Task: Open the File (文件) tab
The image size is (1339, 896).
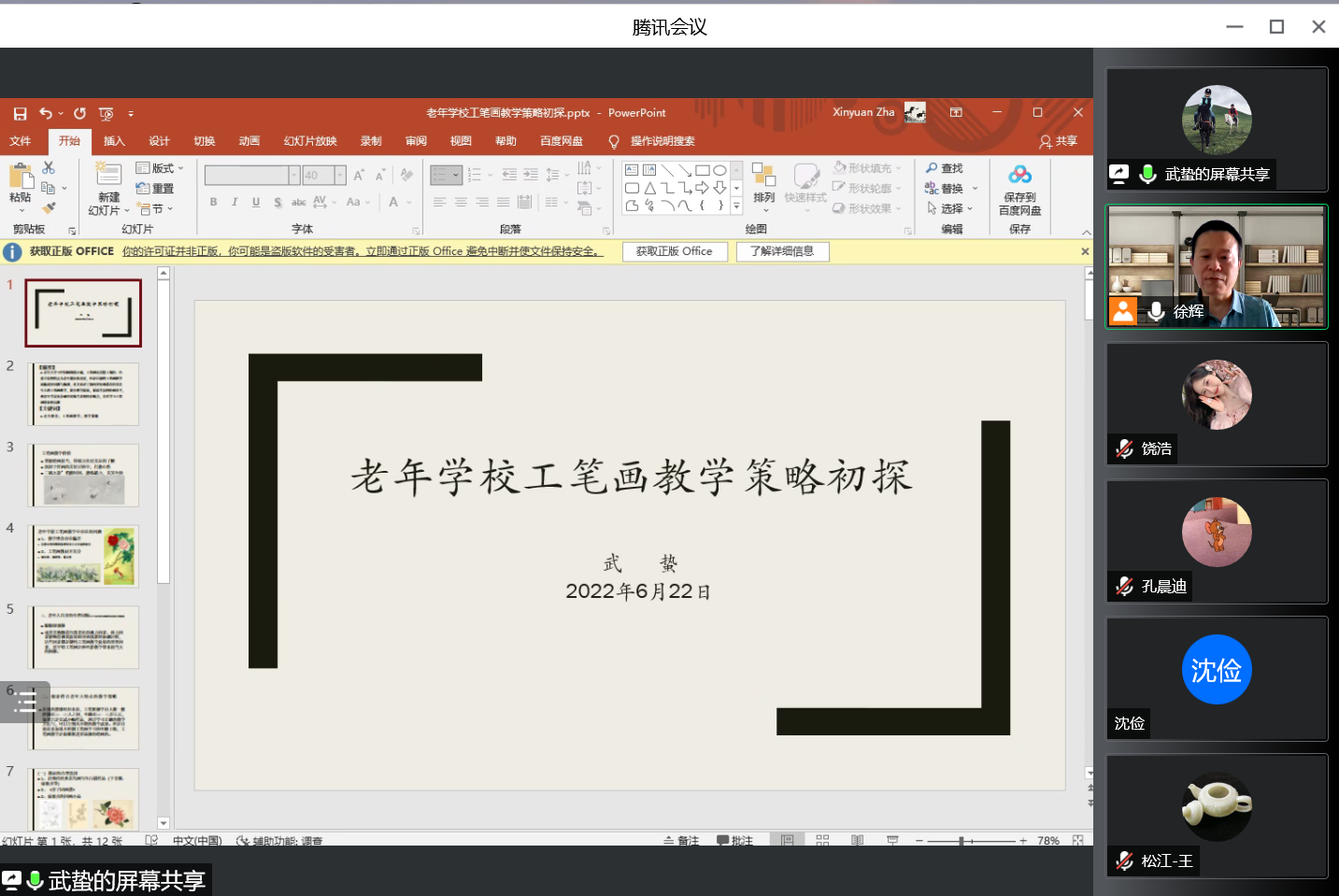Action: [x=21, y=141]
